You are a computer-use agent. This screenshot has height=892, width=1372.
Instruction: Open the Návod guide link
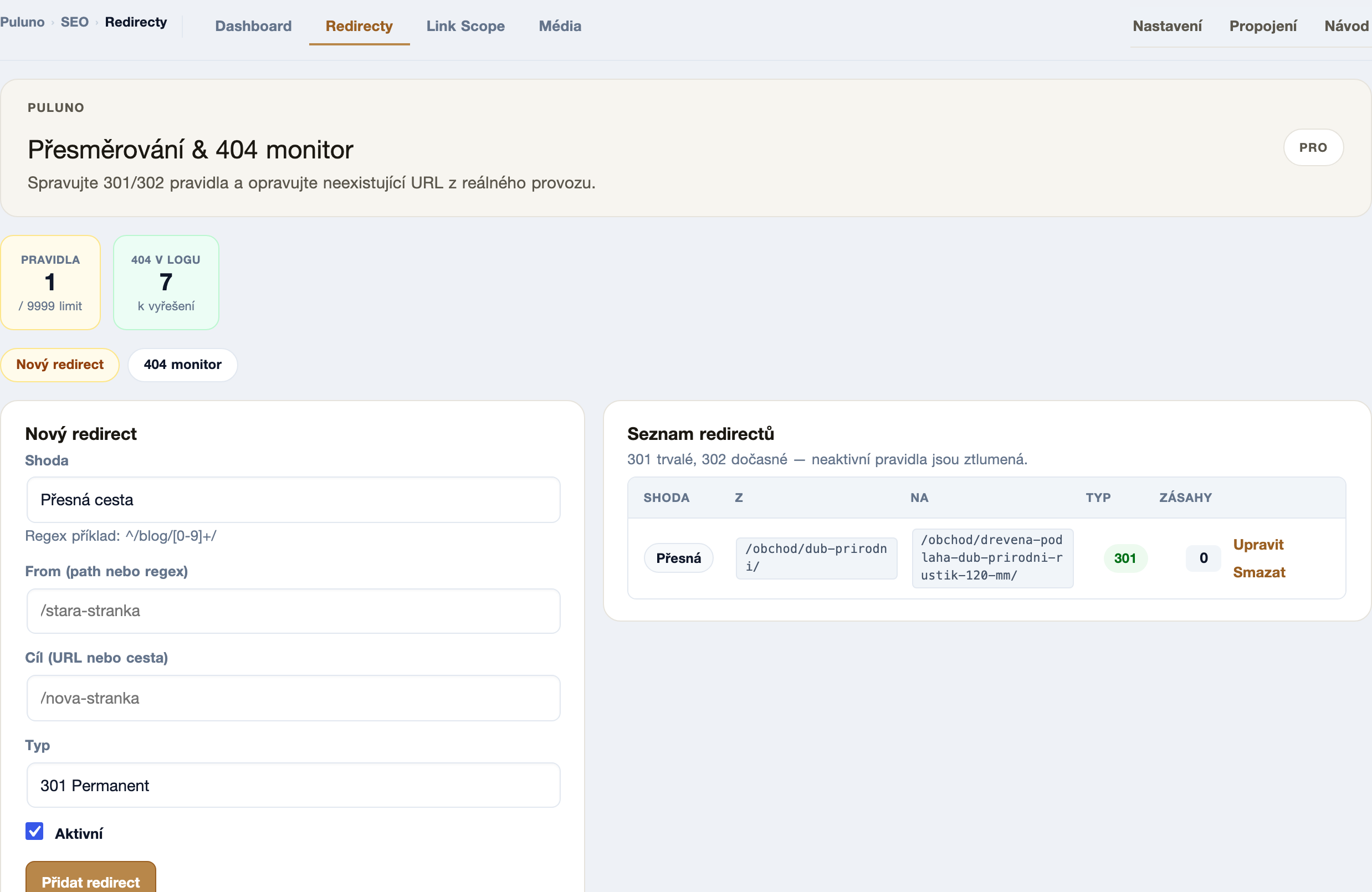click(1347, 26)
